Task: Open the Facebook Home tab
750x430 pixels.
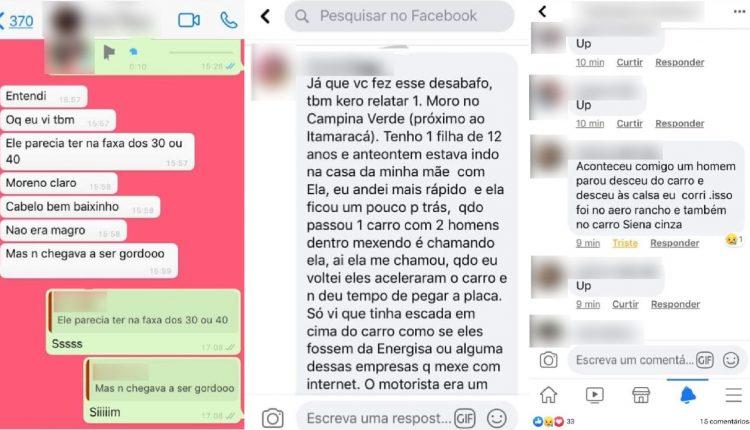Action: (549, 395)
